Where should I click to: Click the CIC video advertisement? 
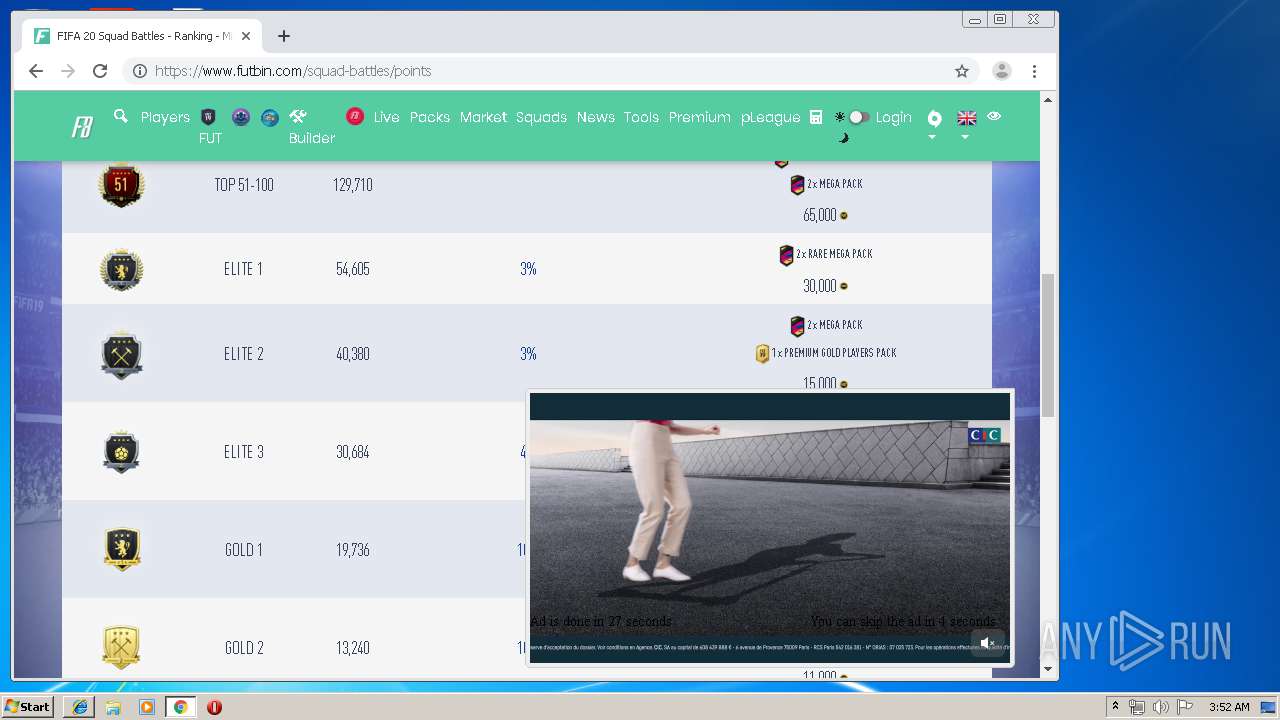[769, 527]
